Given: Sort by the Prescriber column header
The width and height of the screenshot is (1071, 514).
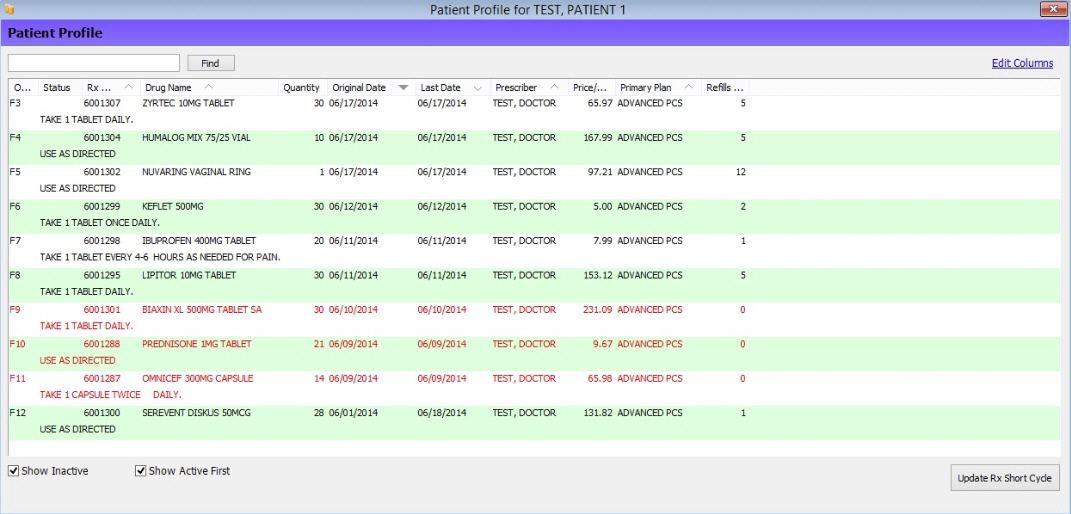Looking at the screenshot, I should [529, 87].
